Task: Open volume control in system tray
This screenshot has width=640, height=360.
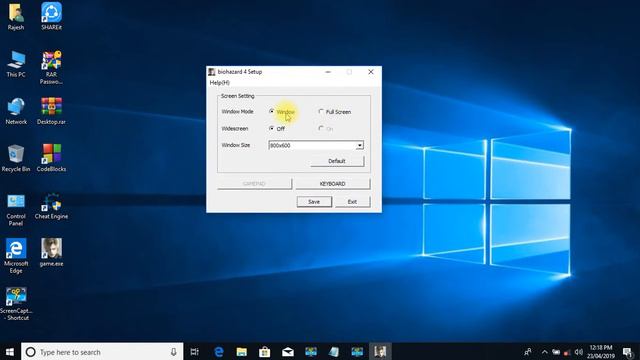Action: [578, 352]
